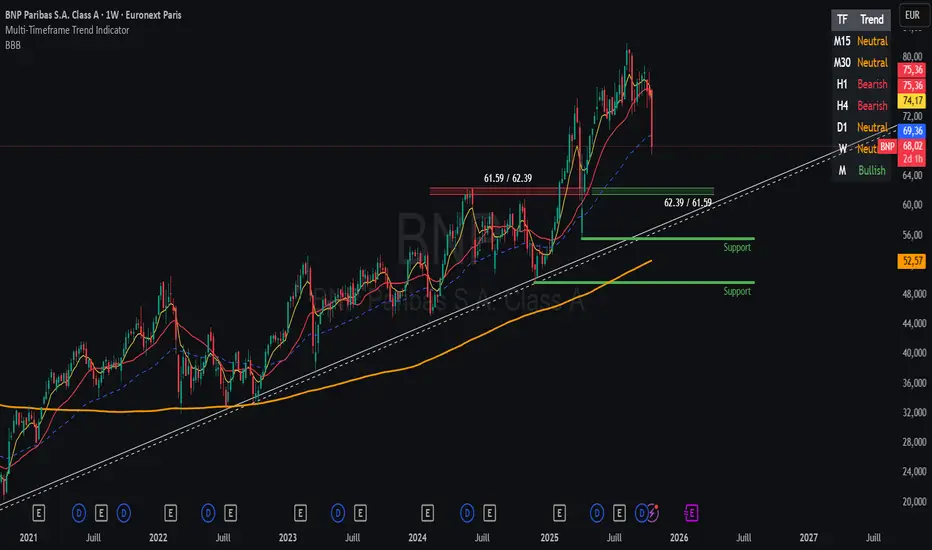Click the H4 Bearish row in trend table
The height and width of the screenshot is (550, 932).
pos(861,105)
